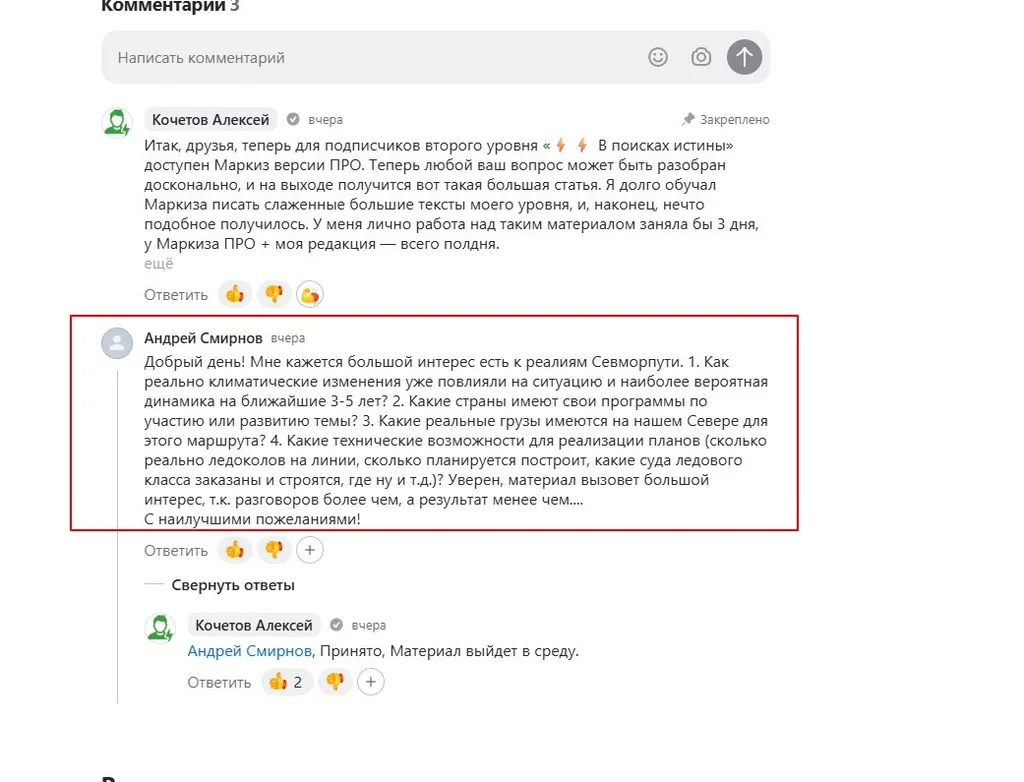Add reaction to the "Принято" reply

tap(371, 682)
